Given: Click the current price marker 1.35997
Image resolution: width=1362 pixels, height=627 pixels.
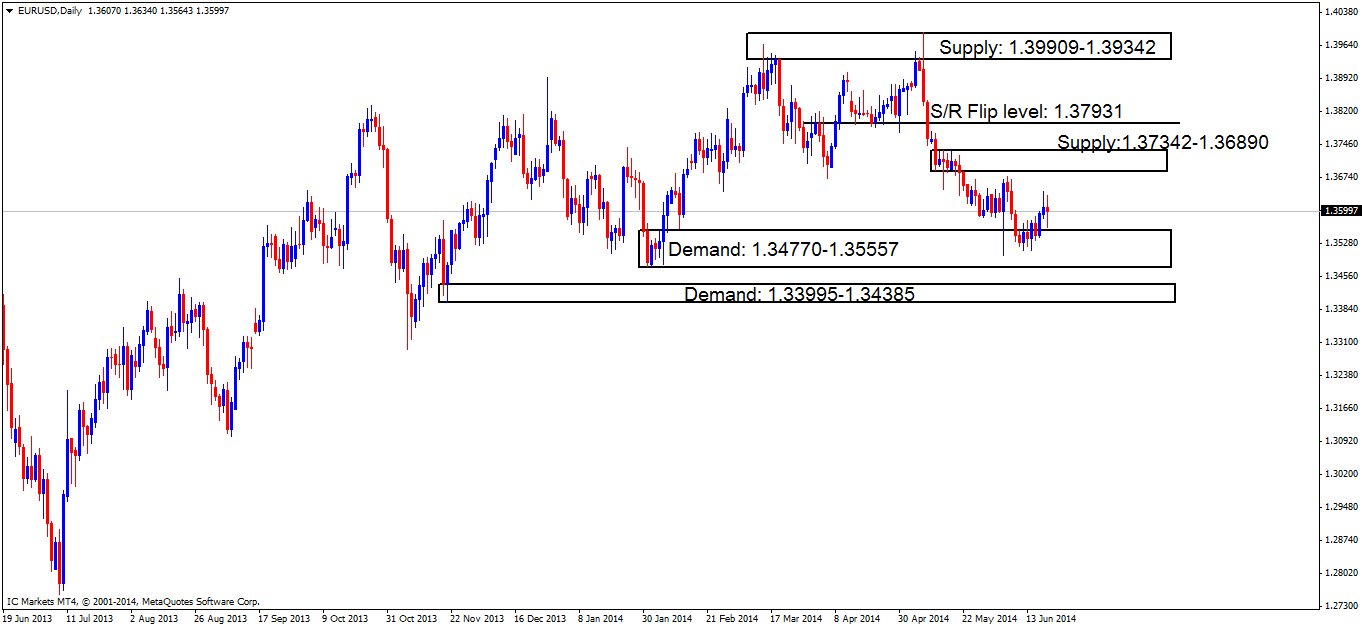Looking at the screenshot, I should [1339, 211].
